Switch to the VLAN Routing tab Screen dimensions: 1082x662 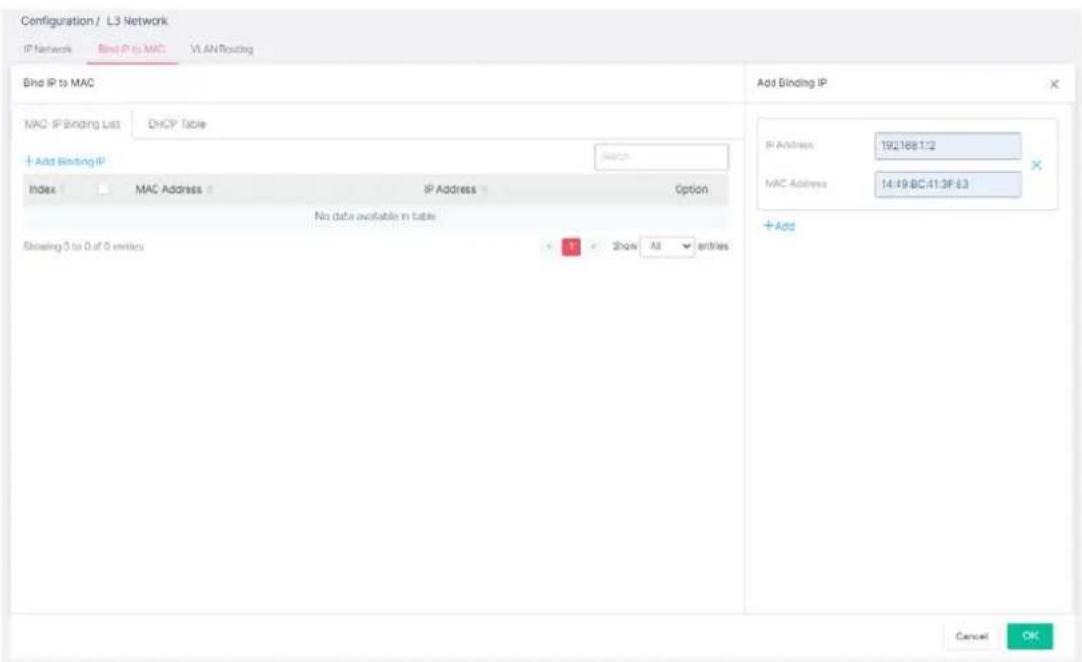pyautogui.click(x=222, y=49)
